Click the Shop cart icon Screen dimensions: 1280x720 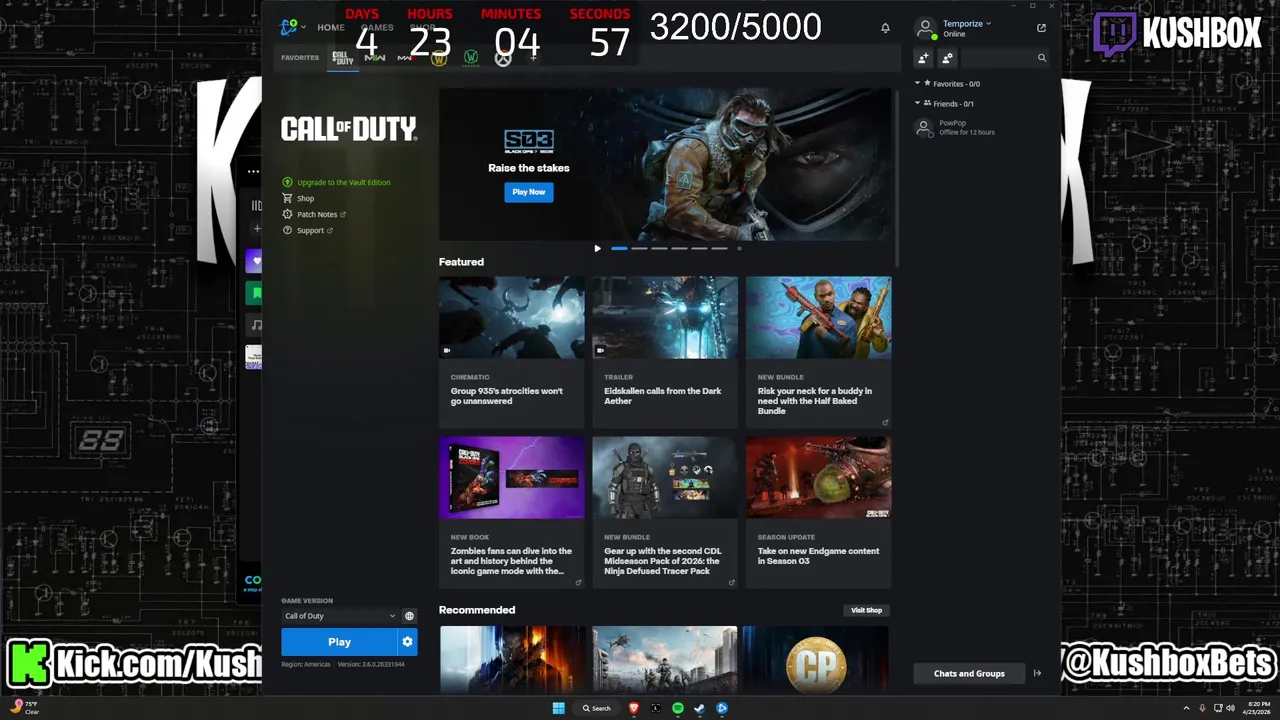pos(288,198)
